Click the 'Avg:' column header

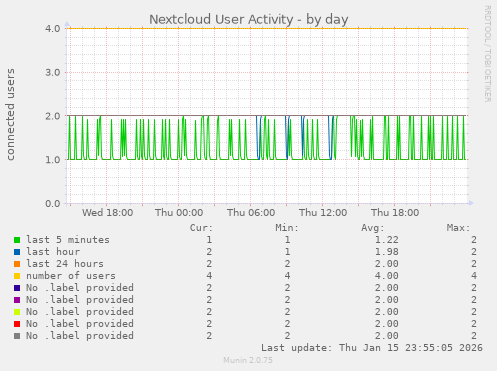coord(373,228)
